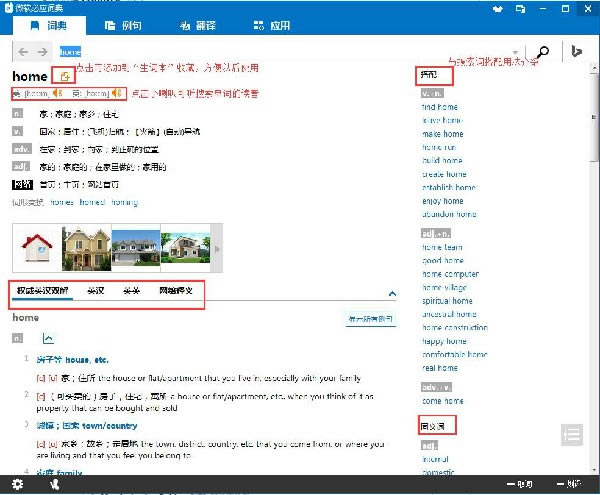Go back with the left arrow
This screenshot has width=600, height=495.
point(23,52)
